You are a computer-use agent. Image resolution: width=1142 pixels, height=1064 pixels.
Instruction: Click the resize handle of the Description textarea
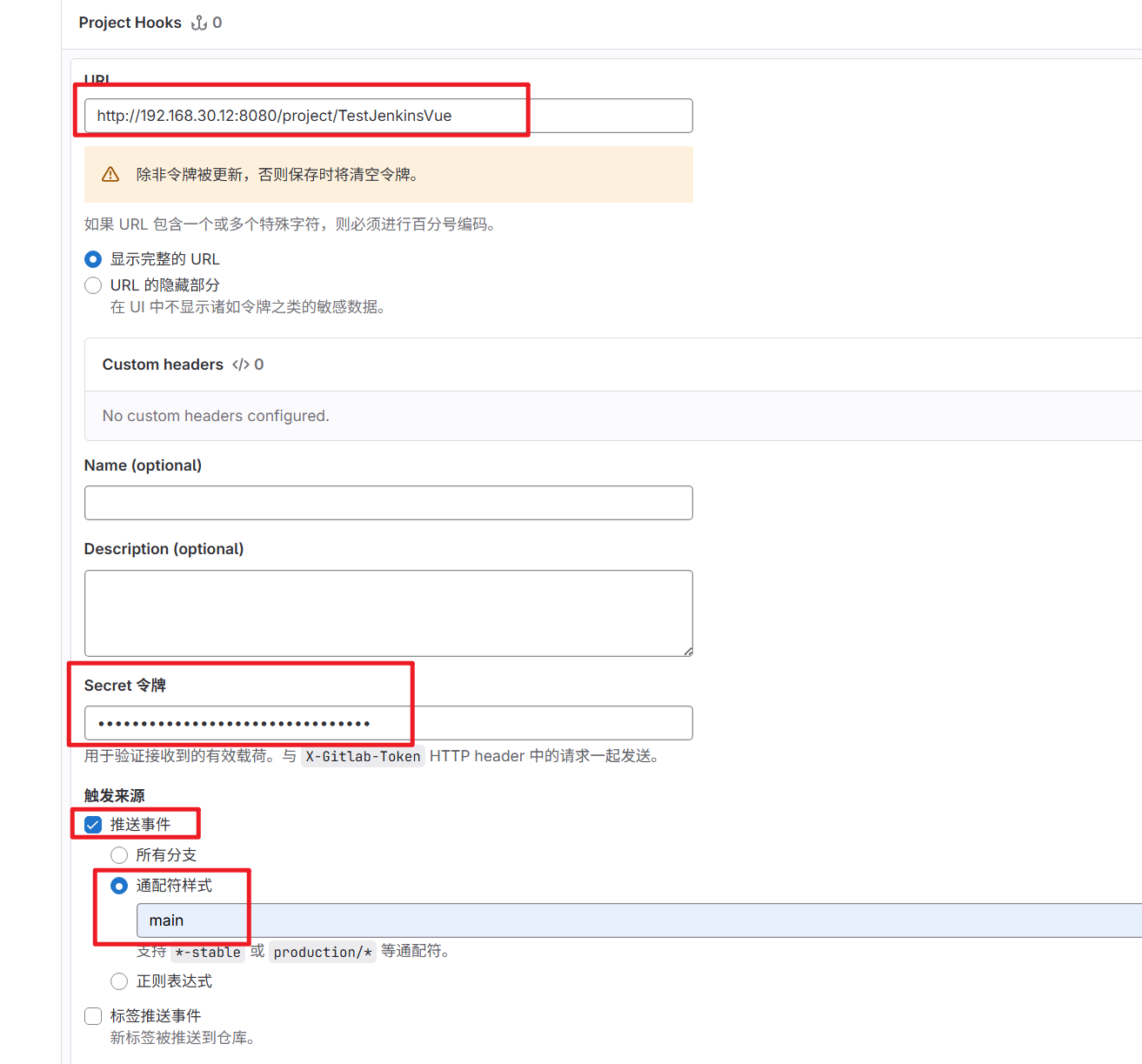coord(688,651)
